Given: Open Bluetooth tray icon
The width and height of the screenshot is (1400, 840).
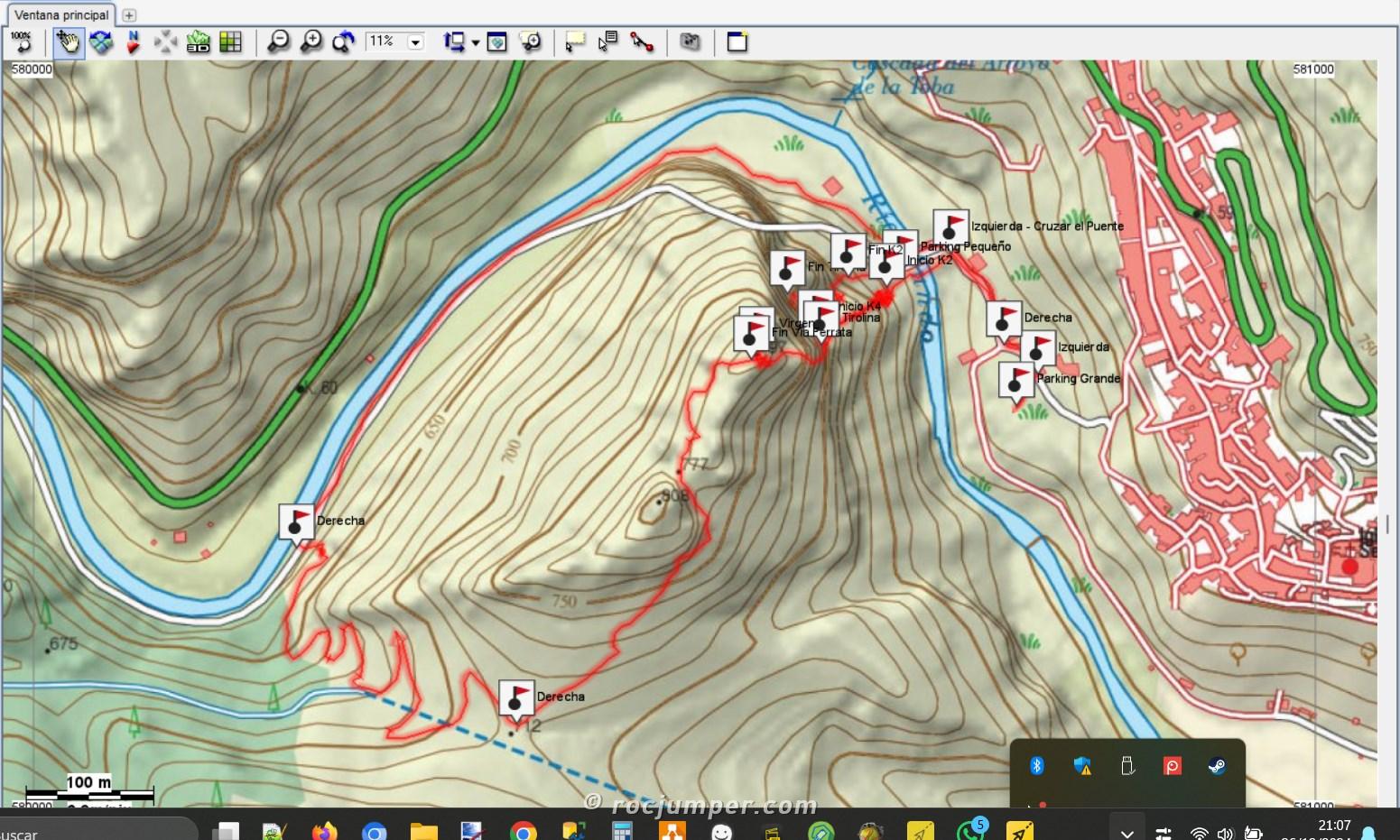Looking at the screenshot, I should pyautogui.click(x=1037, y=766).
